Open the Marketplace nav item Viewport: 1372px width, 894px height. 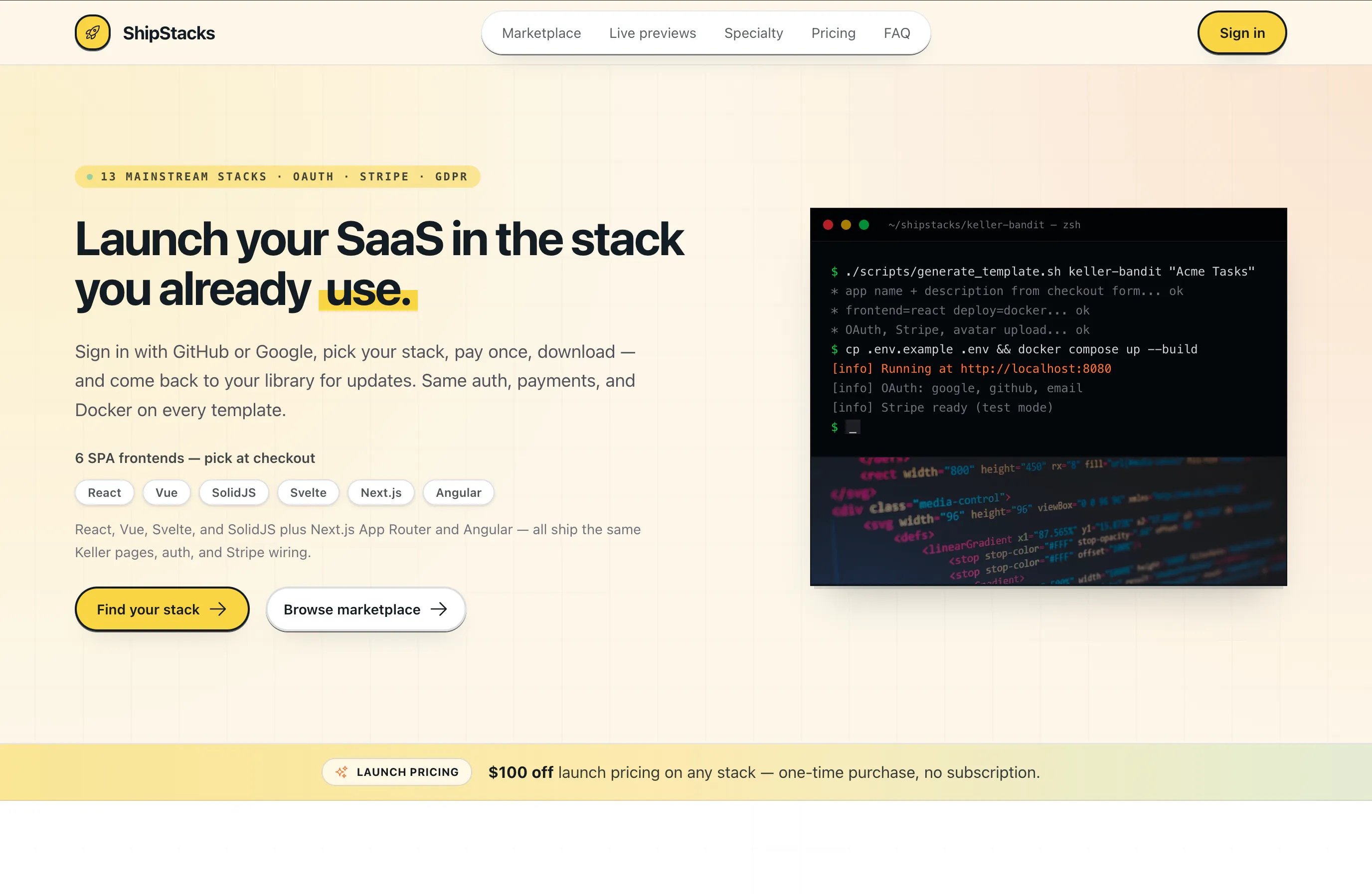[x=541, y=33]
